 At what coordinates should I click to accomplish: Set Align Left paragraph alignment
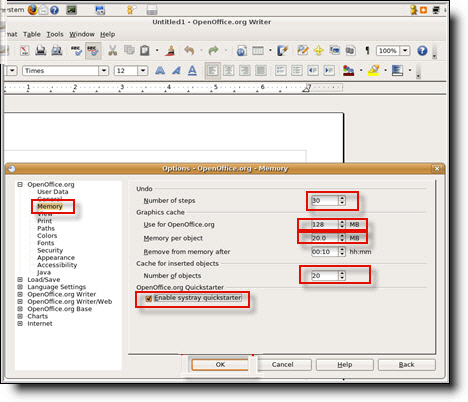pos(212,70)
